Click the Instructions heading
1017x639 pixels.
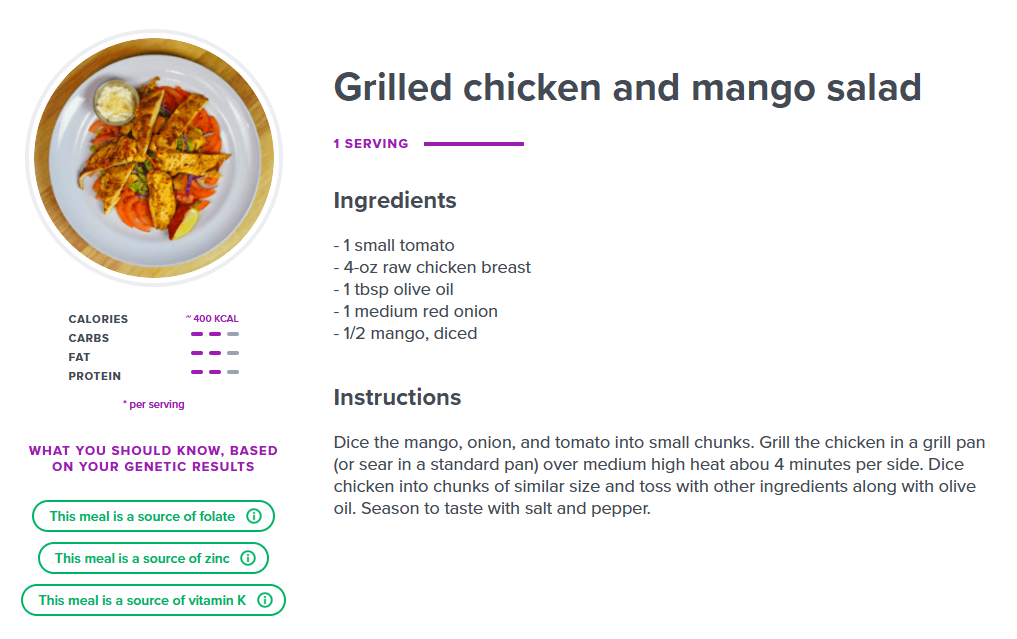pos(397,397)
